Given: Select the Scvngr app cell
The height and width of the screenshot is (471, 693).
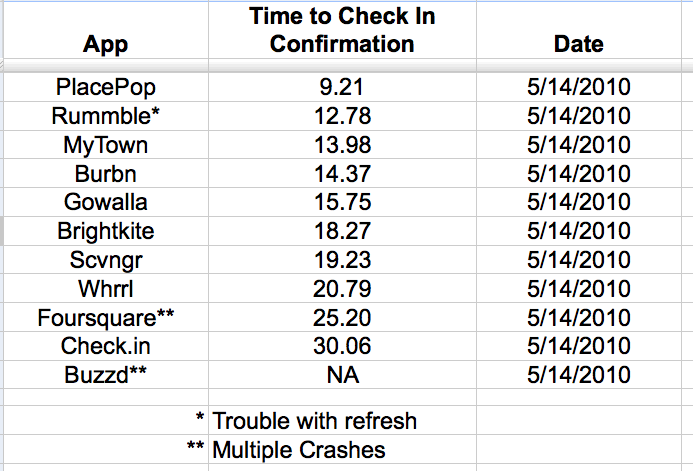Looking at the screenshot, I should pos(106,260).
